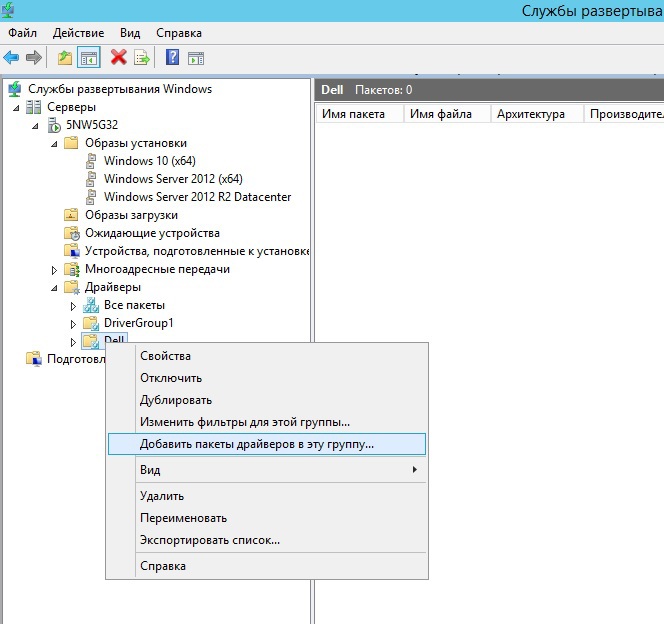Choose Изменить фильтры для этой группы
The image size is (664, 624).
click(267, 422)
